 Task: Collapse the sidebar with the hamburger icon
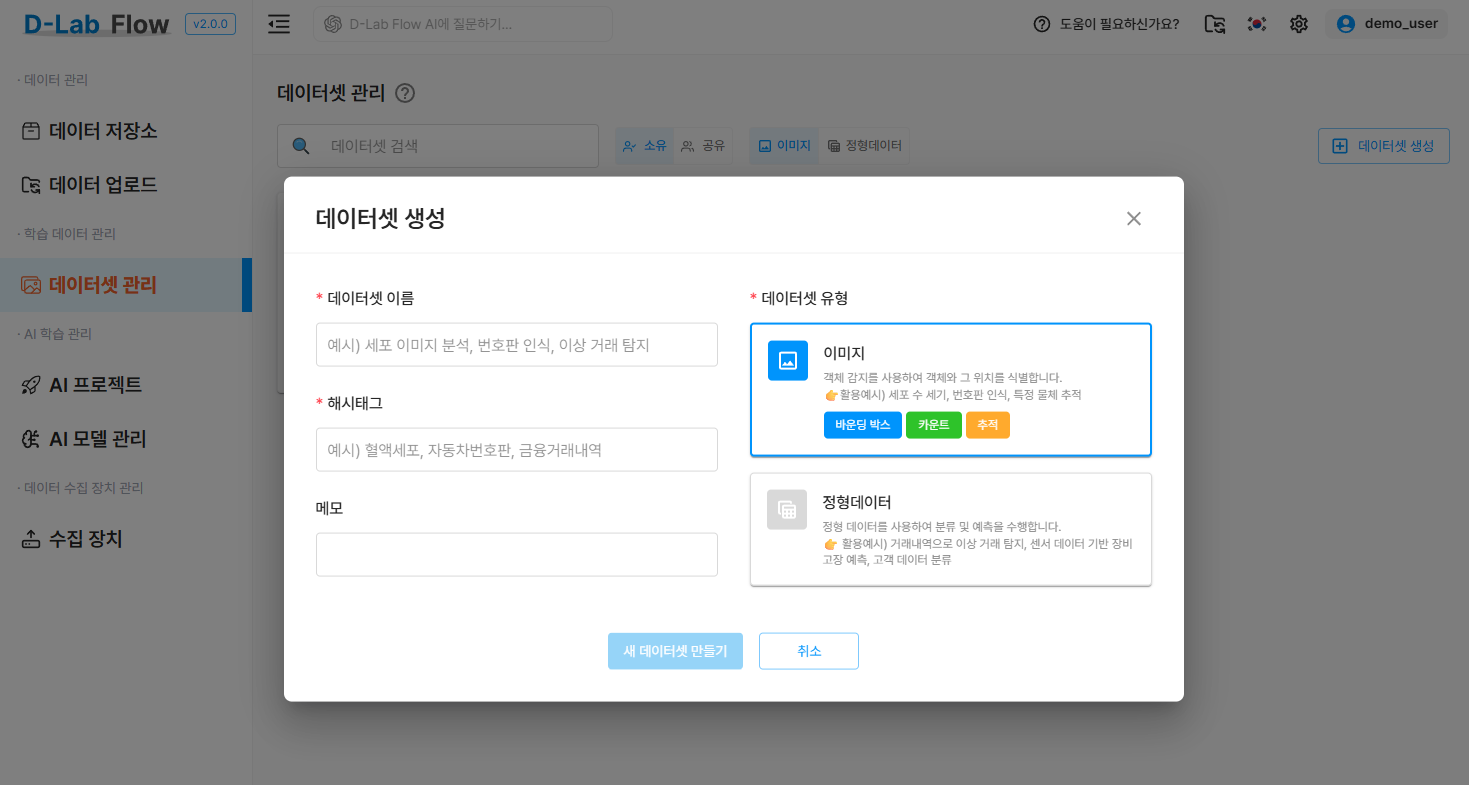click(278, 23)
